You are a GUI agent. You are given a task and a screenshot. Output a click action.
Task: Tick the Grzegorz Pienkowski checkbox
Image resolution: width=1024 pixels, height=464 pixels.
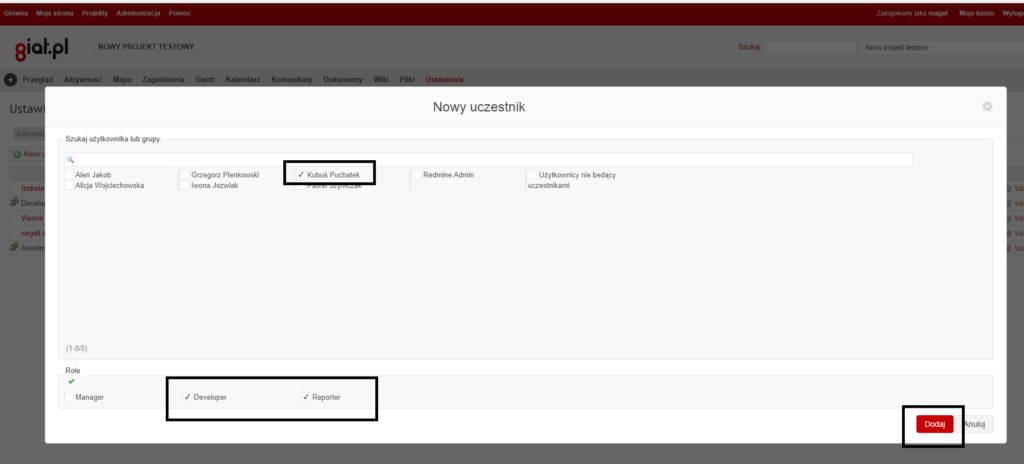point(185,174)
